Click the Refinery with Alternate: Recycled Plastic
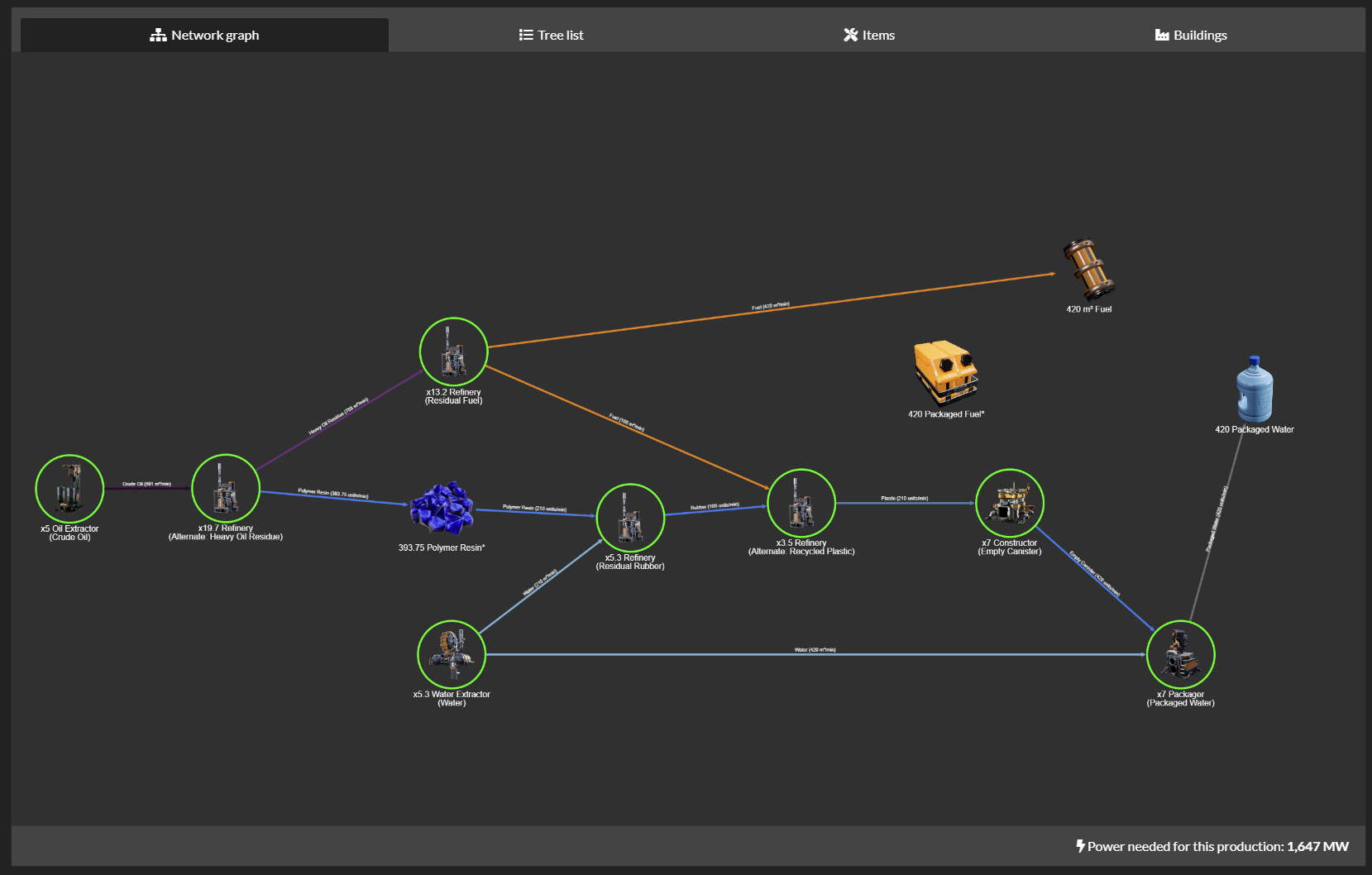The height and width of the screenshot is (875, 1372). pyautogui.click(x=801, y=503)
